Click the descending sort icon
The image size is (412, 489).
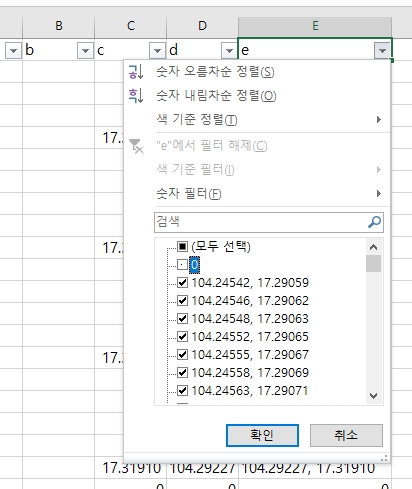pyautogui.click(x=136, y=96)
